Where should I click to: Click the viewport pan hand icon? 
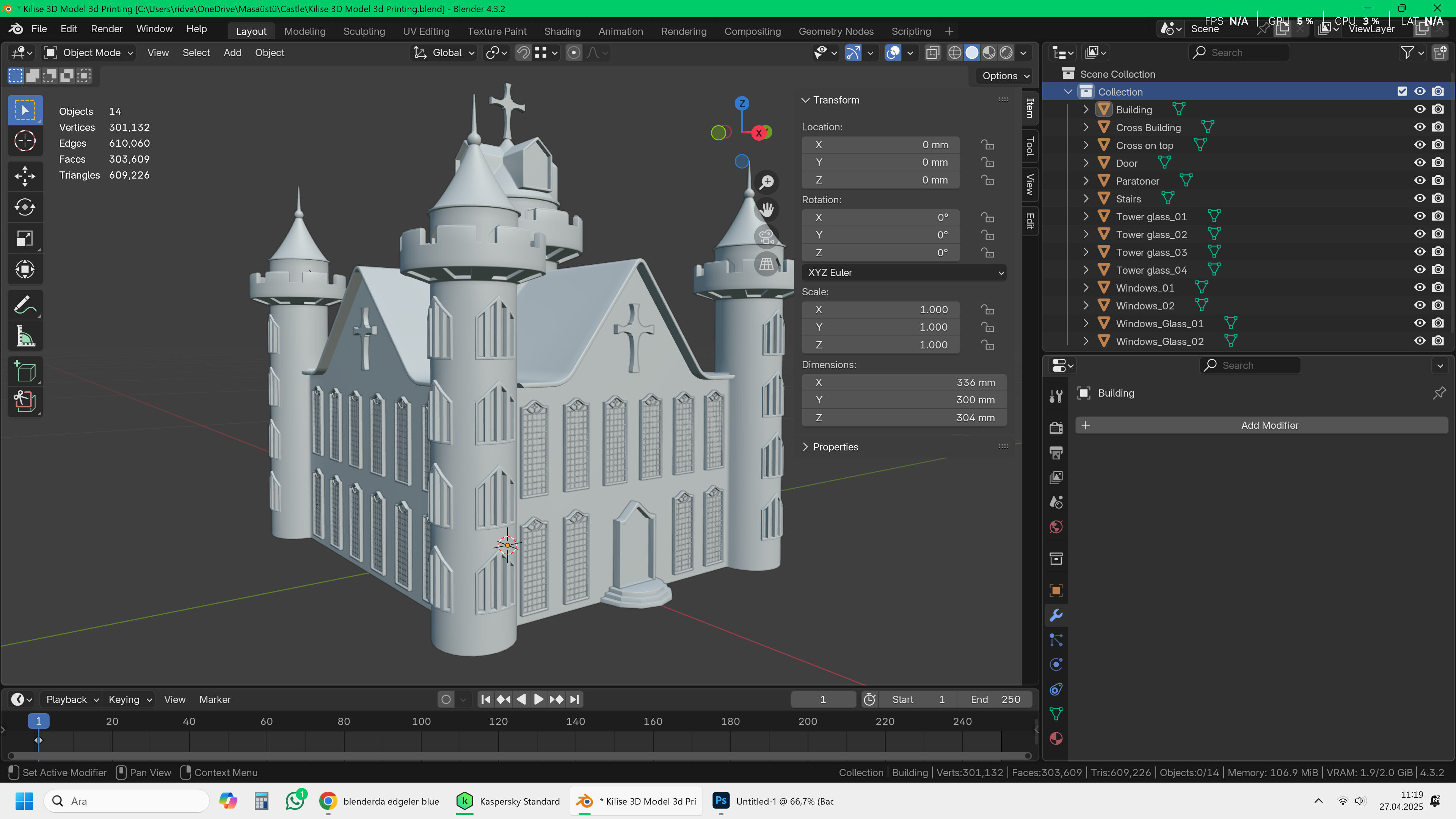(766, 210)
